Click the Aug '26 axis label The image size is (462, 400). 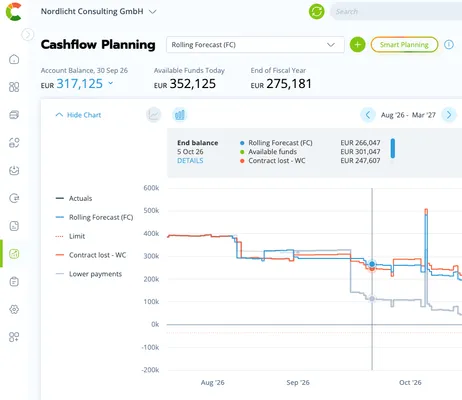pyautogui.click(x=212, y=383)
